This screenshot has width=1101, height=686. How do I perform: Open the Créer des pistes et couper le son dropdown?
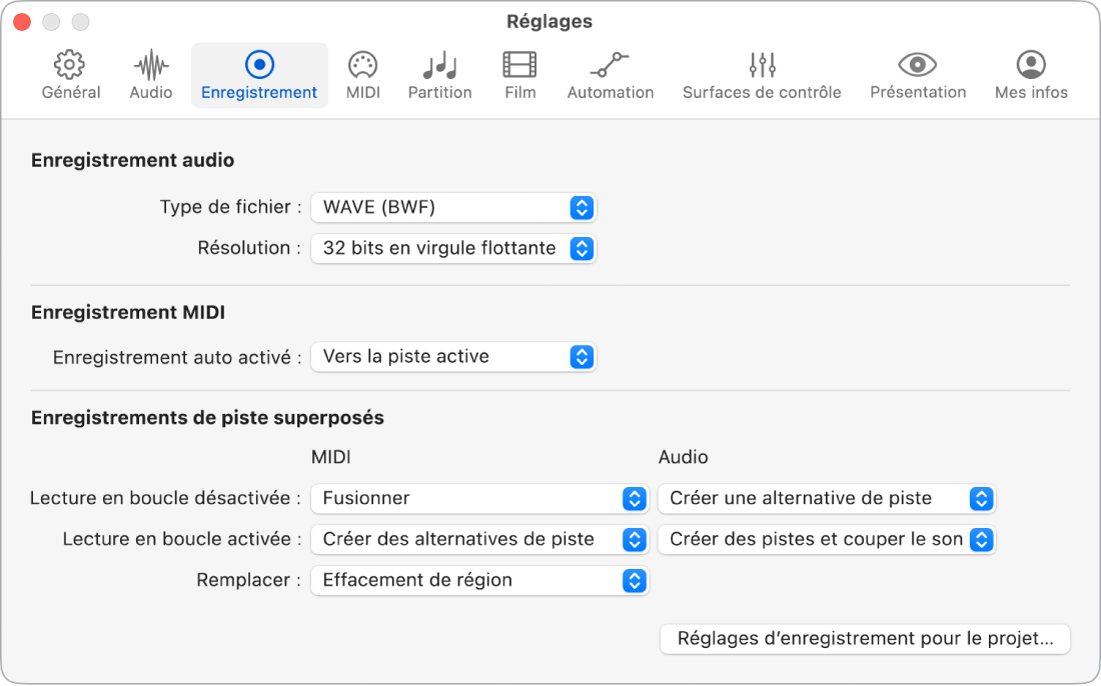pos(826,539)
